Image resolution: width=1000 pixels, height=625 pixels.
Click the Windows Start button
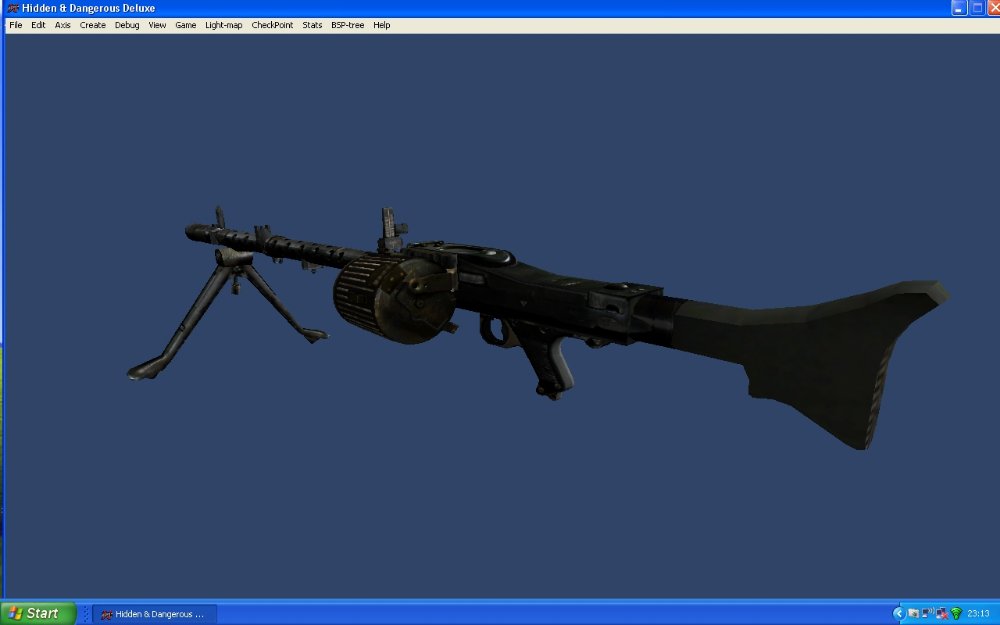point(38,614)
